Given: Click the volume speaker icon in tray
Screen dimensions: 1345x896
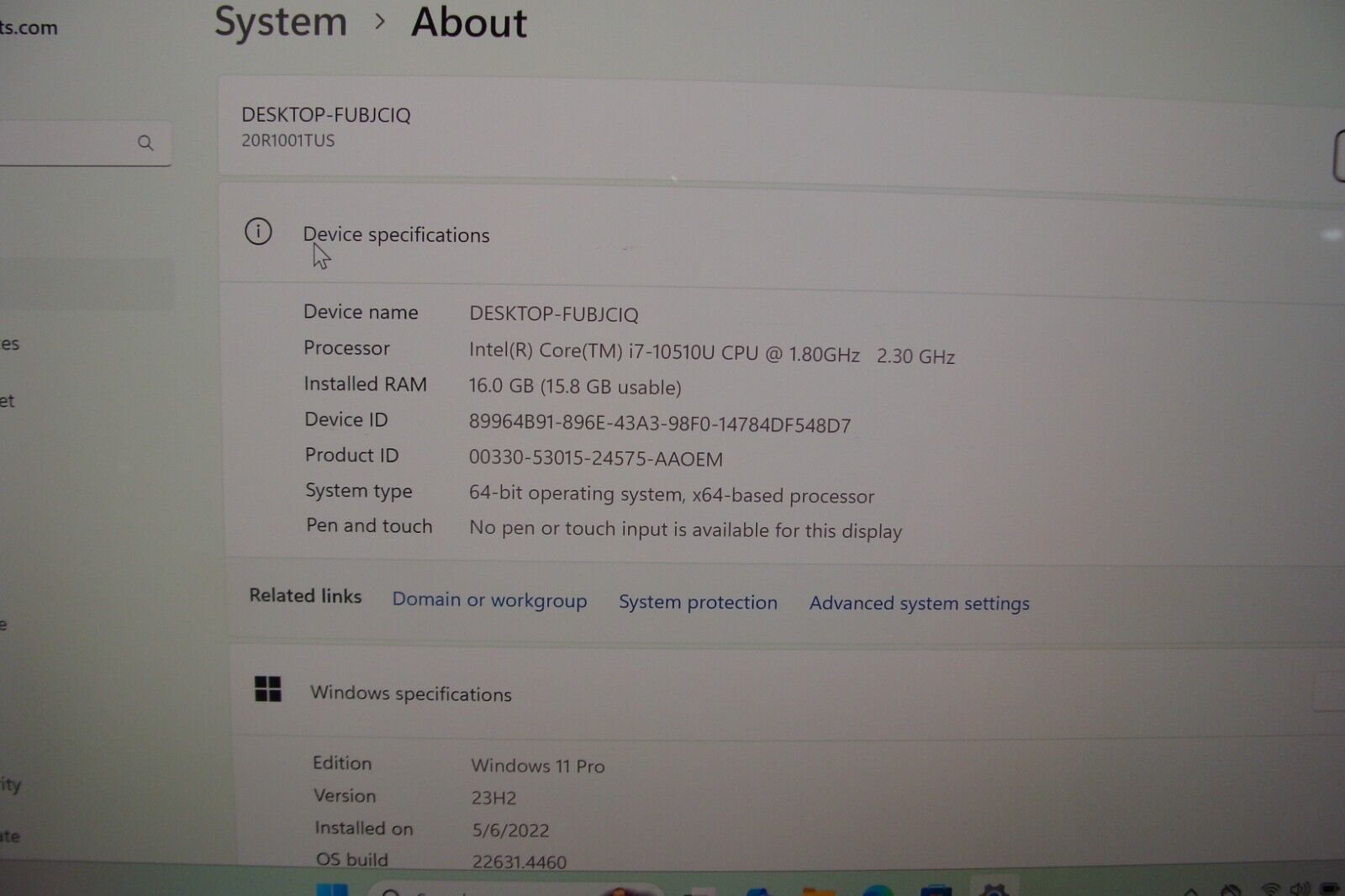Looking at the screenshot, I should coord(1300,889).
